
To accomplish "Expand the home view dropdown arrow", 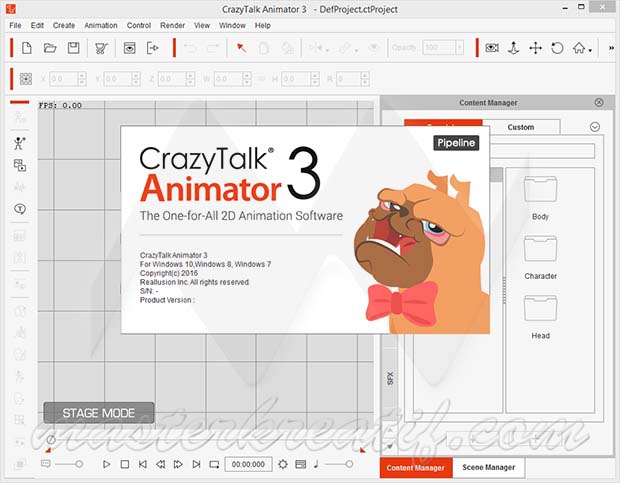I will point(590,51).
